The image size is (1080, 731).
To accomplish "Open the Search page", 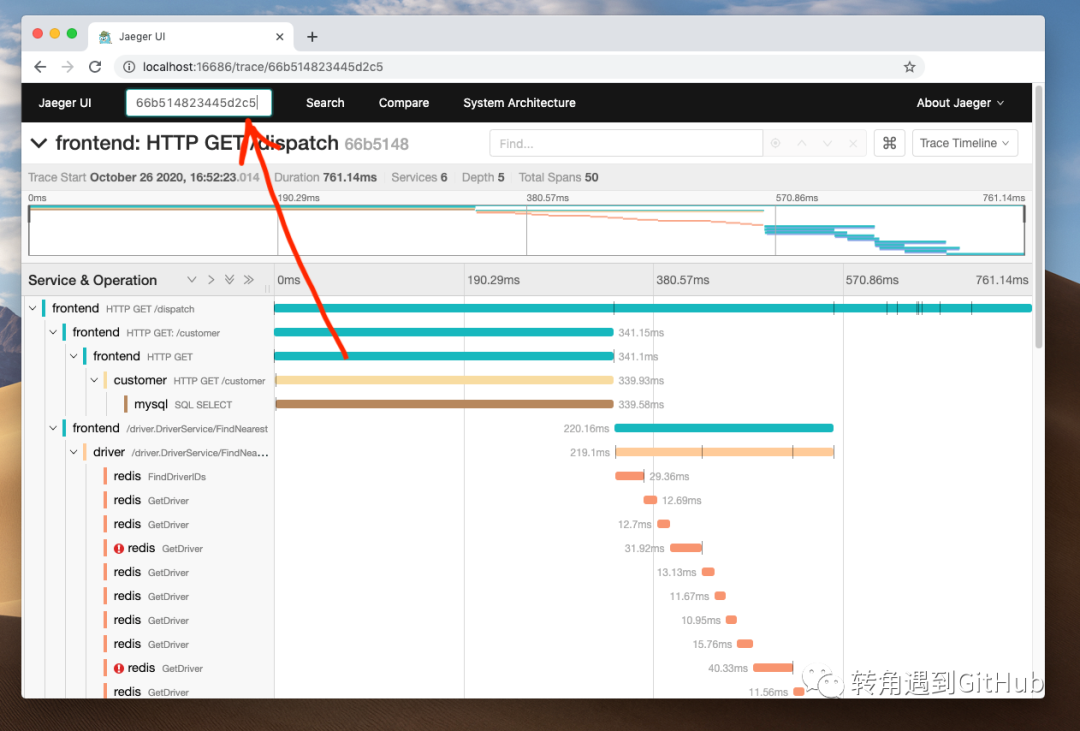I will pyautogui.click(x=325, y=103).
